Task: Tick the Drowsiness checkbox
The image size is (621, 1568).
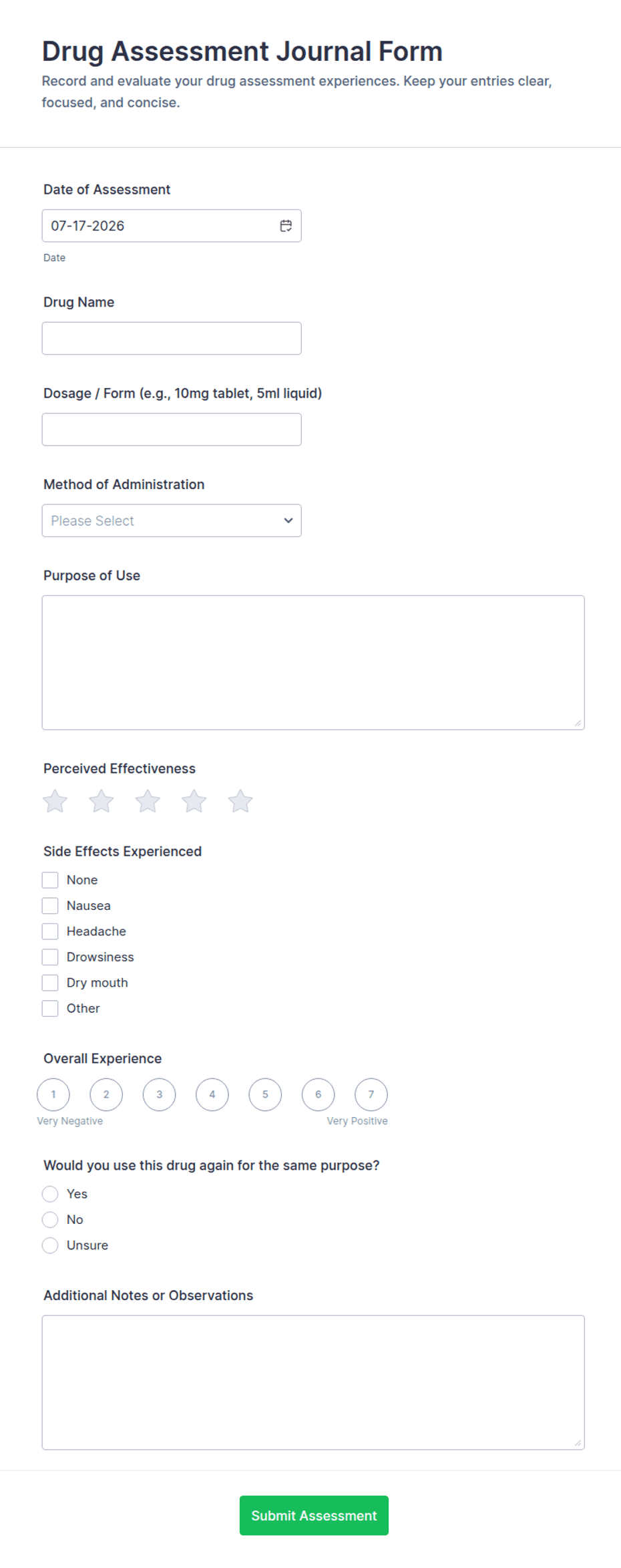Action: click(x=50, y=957)
